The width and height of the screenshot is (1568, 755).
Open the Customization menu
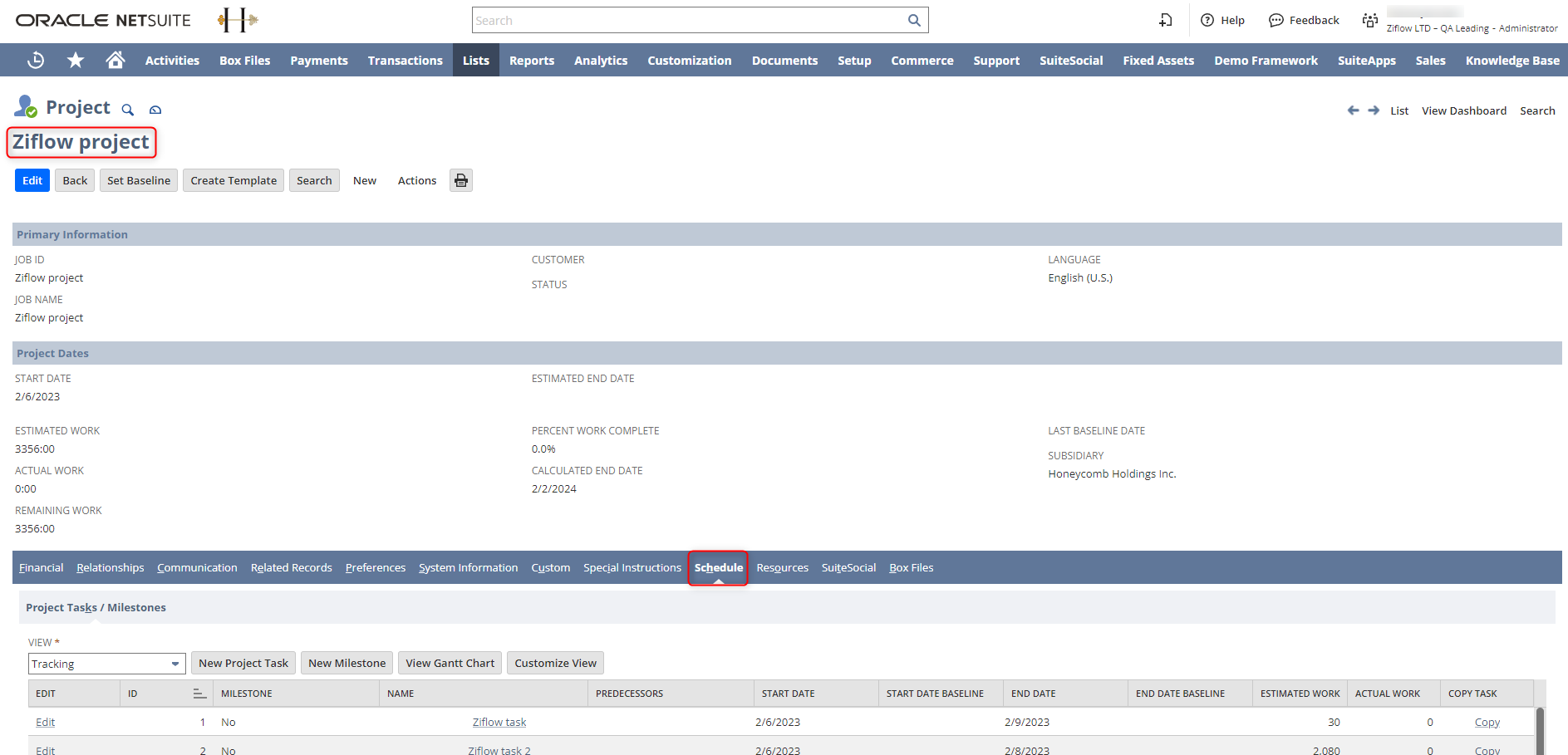coord(690,60)
